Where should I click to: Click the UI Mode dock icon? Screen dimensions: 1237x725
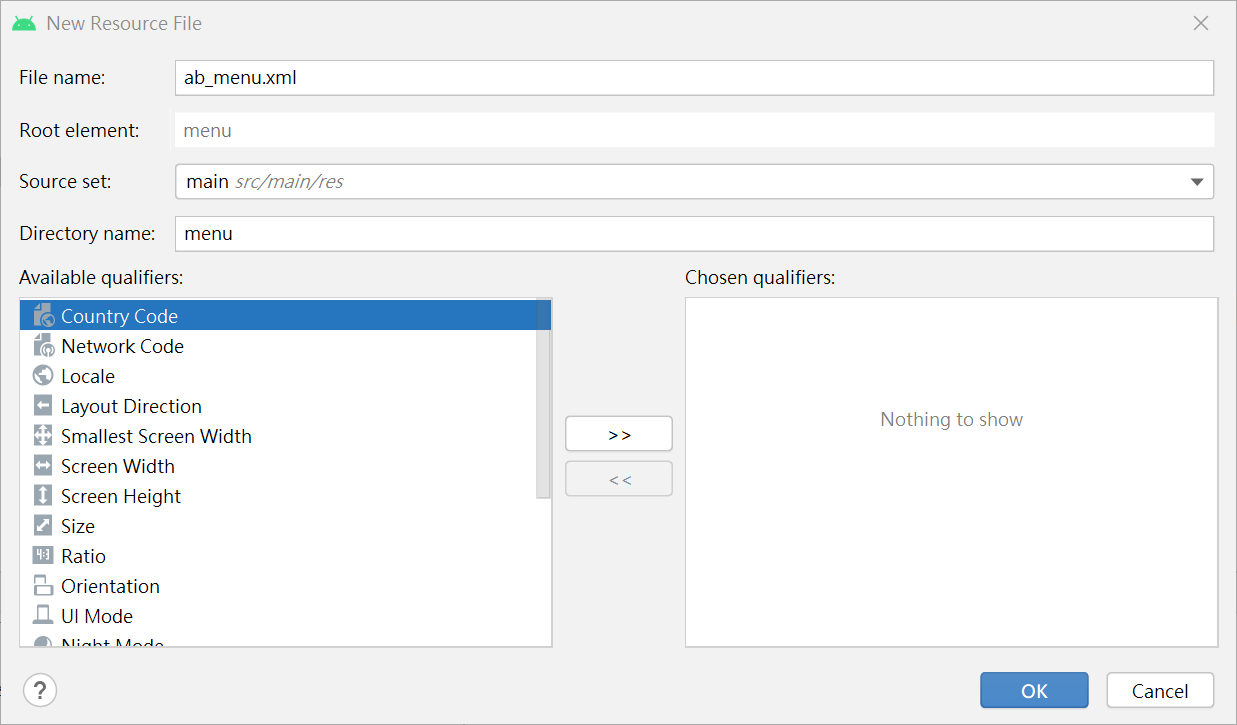(x=42, y=615)
